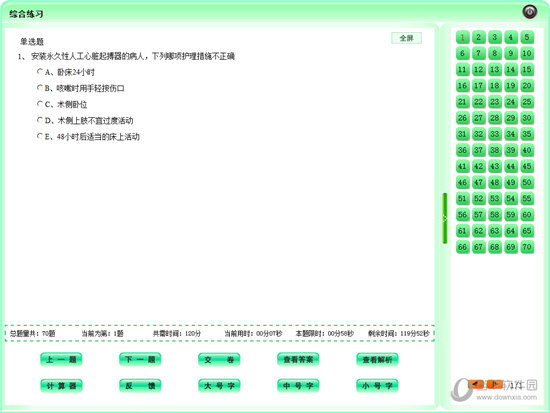
Task: Jump to question 70
Action: 527,247
